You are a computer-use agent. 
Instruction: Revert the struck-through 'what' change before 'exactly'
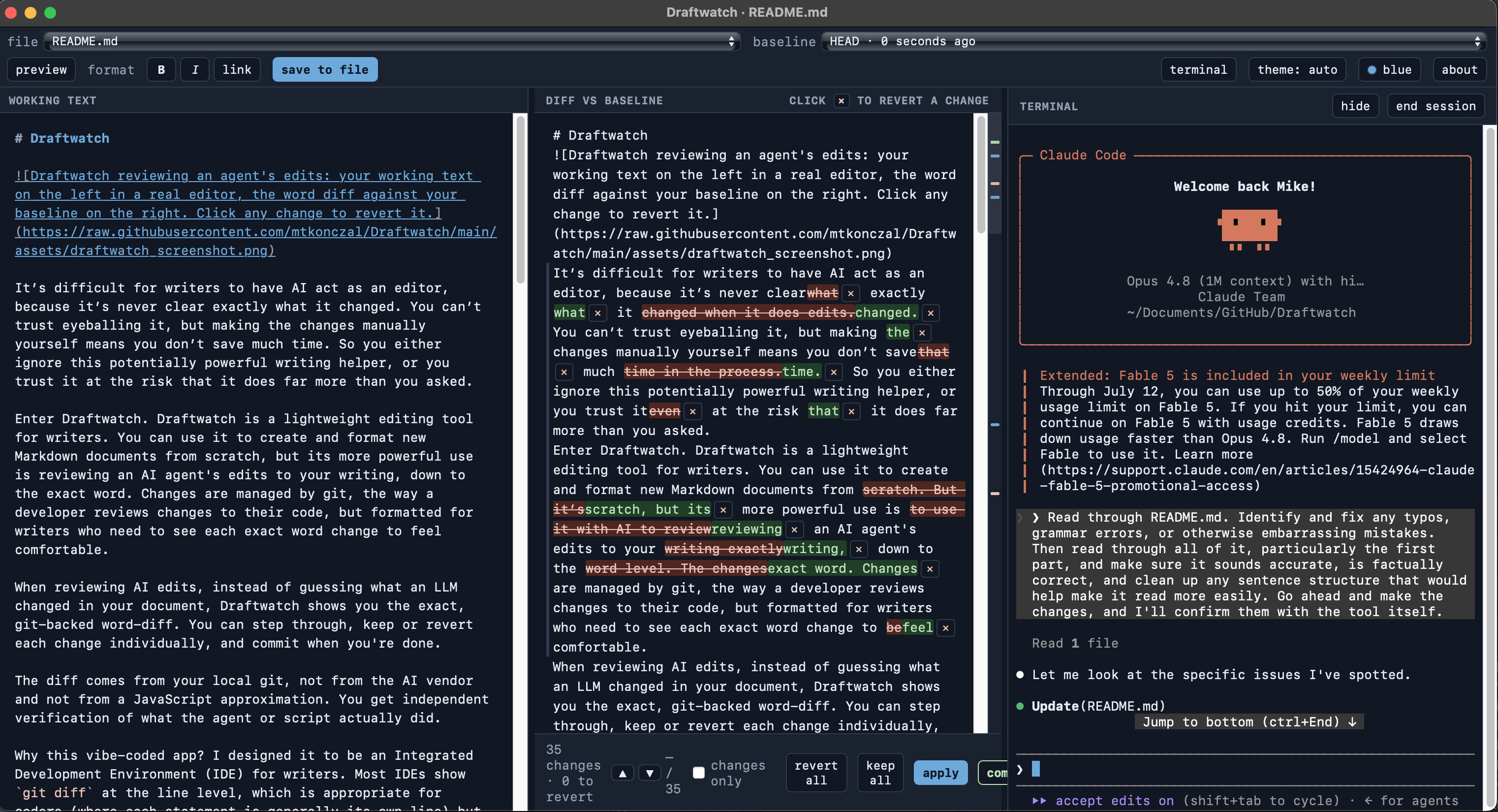click(x=851, y=293)
